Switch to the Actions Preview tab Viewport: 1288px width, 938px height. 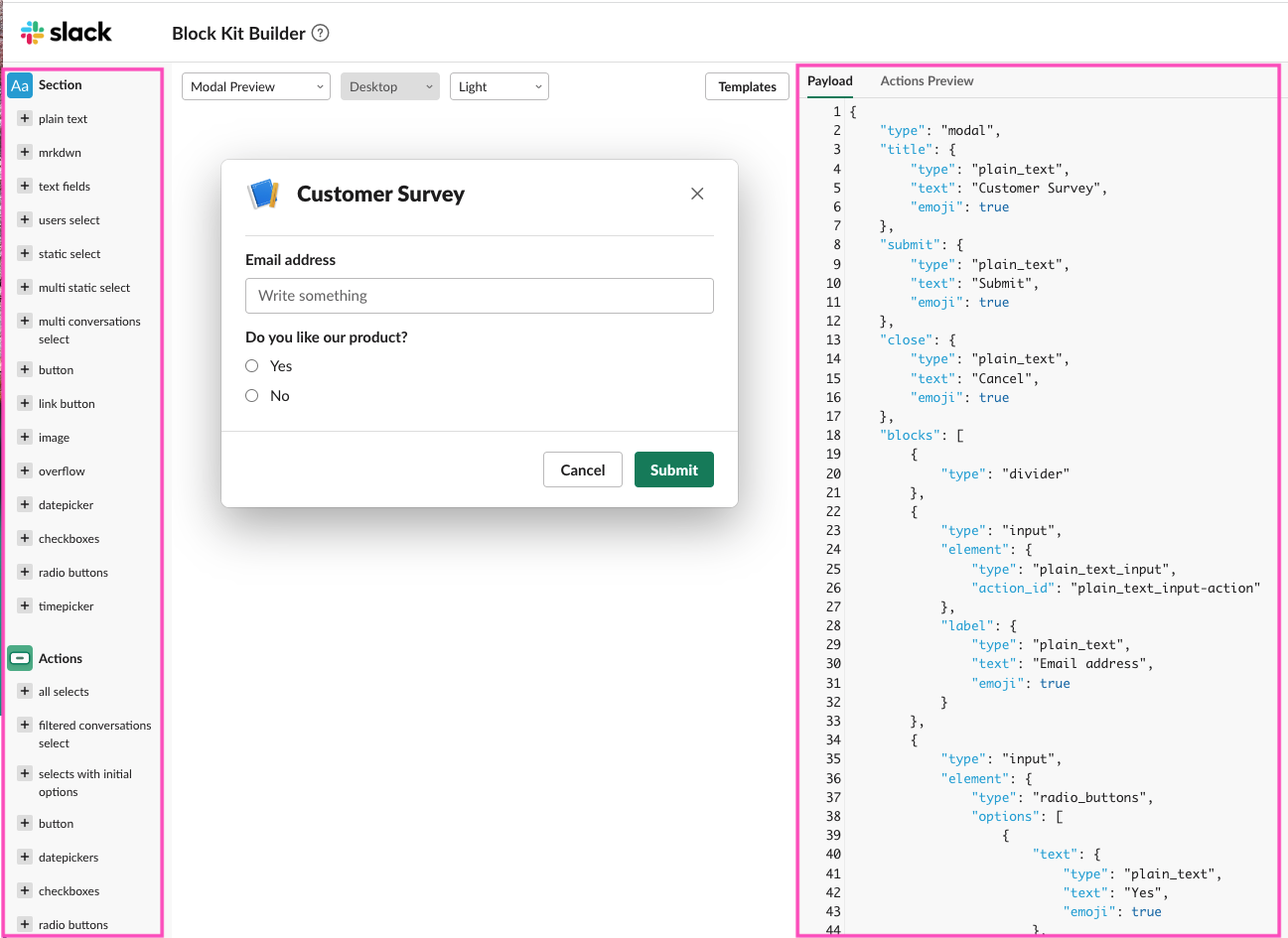click(927, 80)
